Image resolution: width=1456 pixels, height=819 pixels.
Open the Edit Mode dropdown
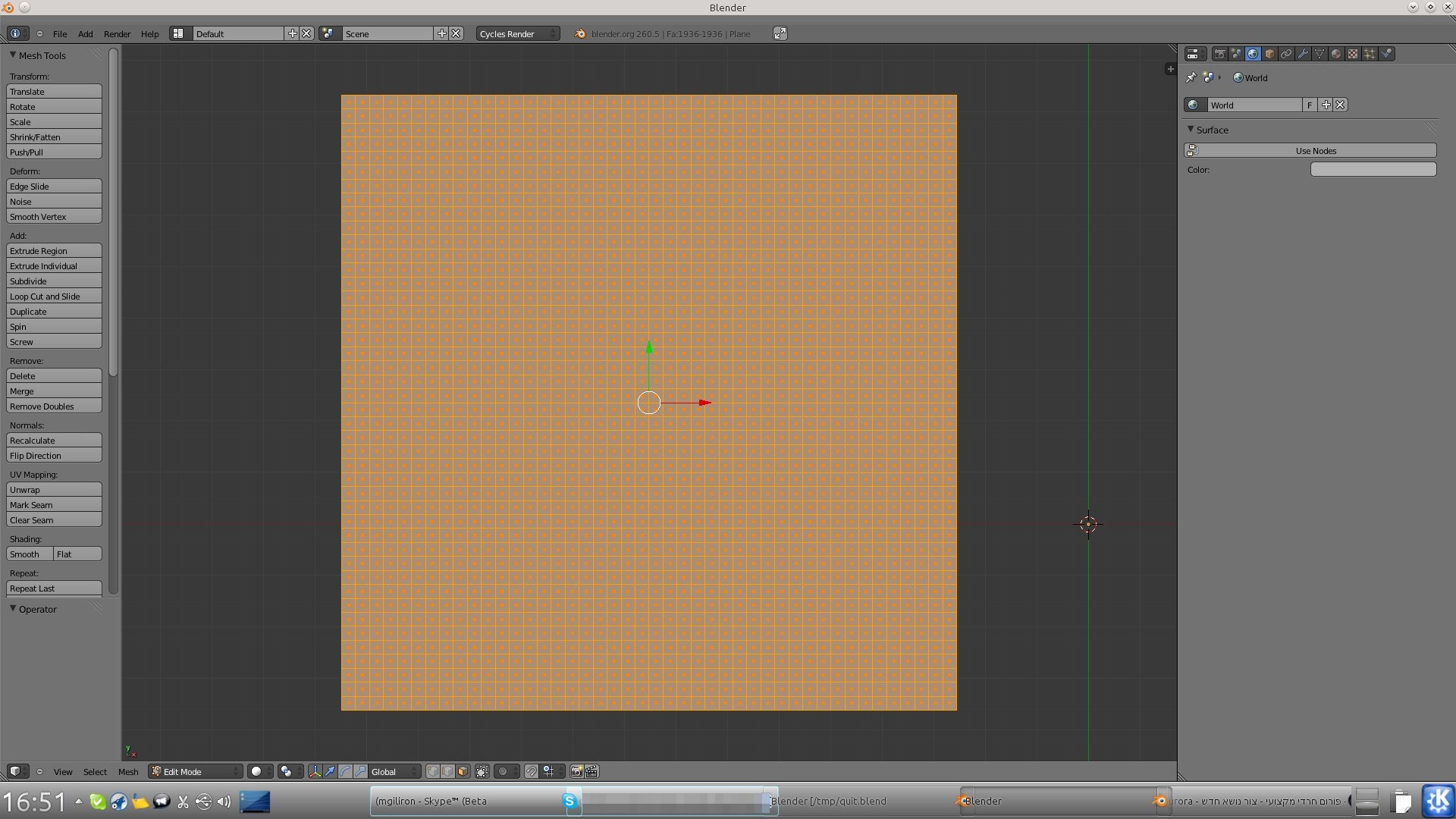(x=196, y=771)
